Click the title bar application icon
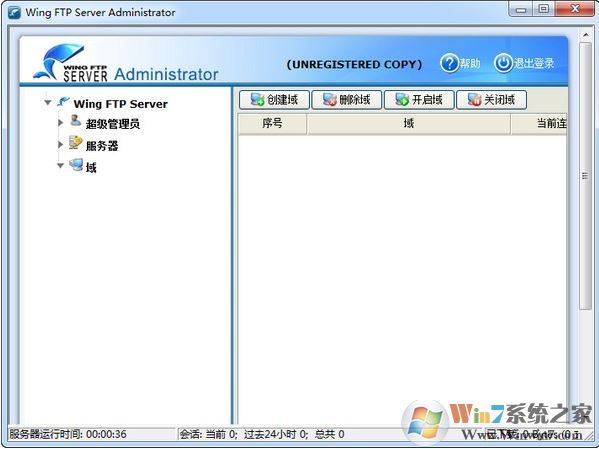The image size is (599, 449). [15, 12]
